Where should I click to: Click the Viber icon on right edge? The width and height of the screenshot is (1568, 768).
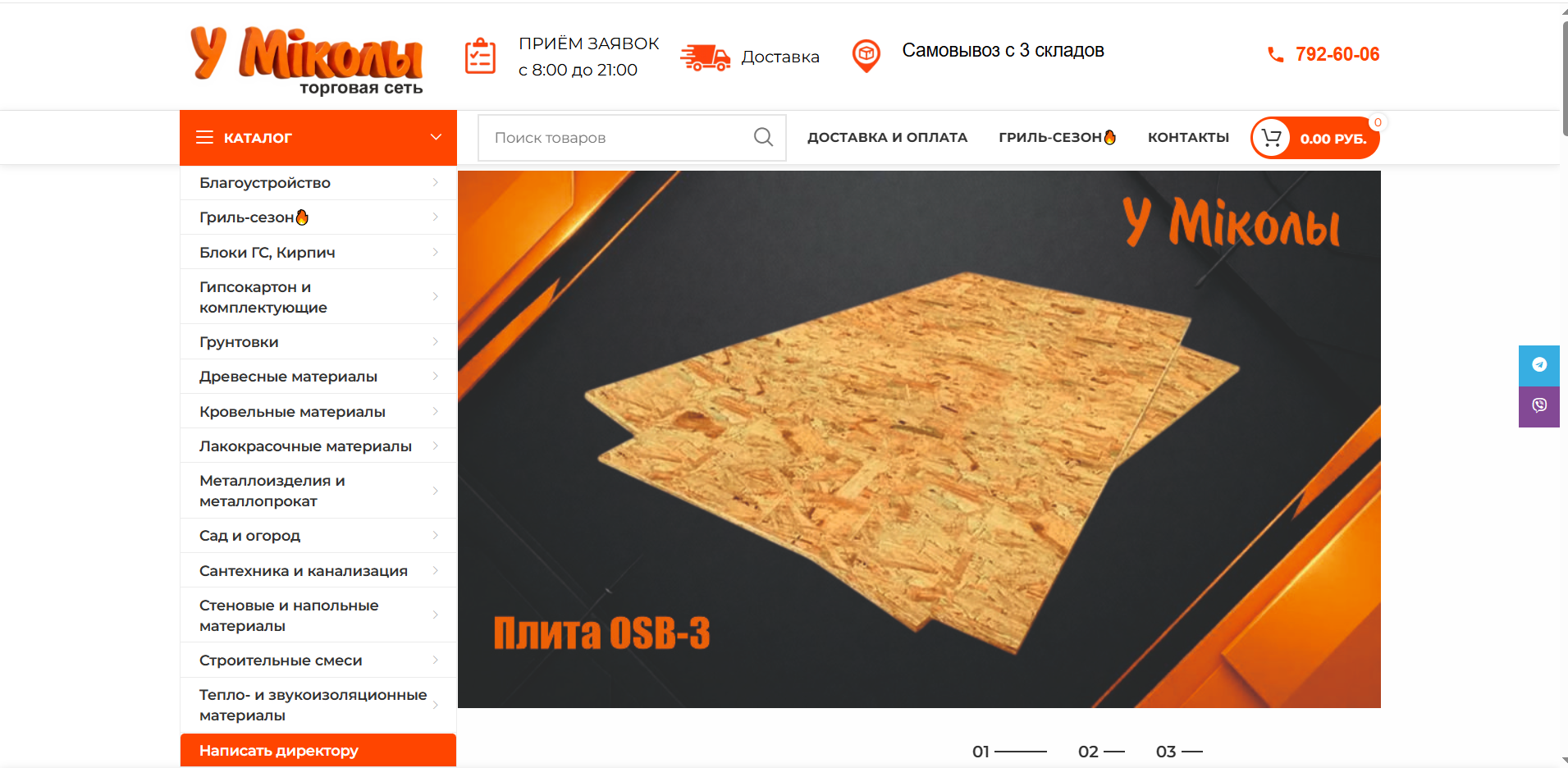coord(1539,406)
